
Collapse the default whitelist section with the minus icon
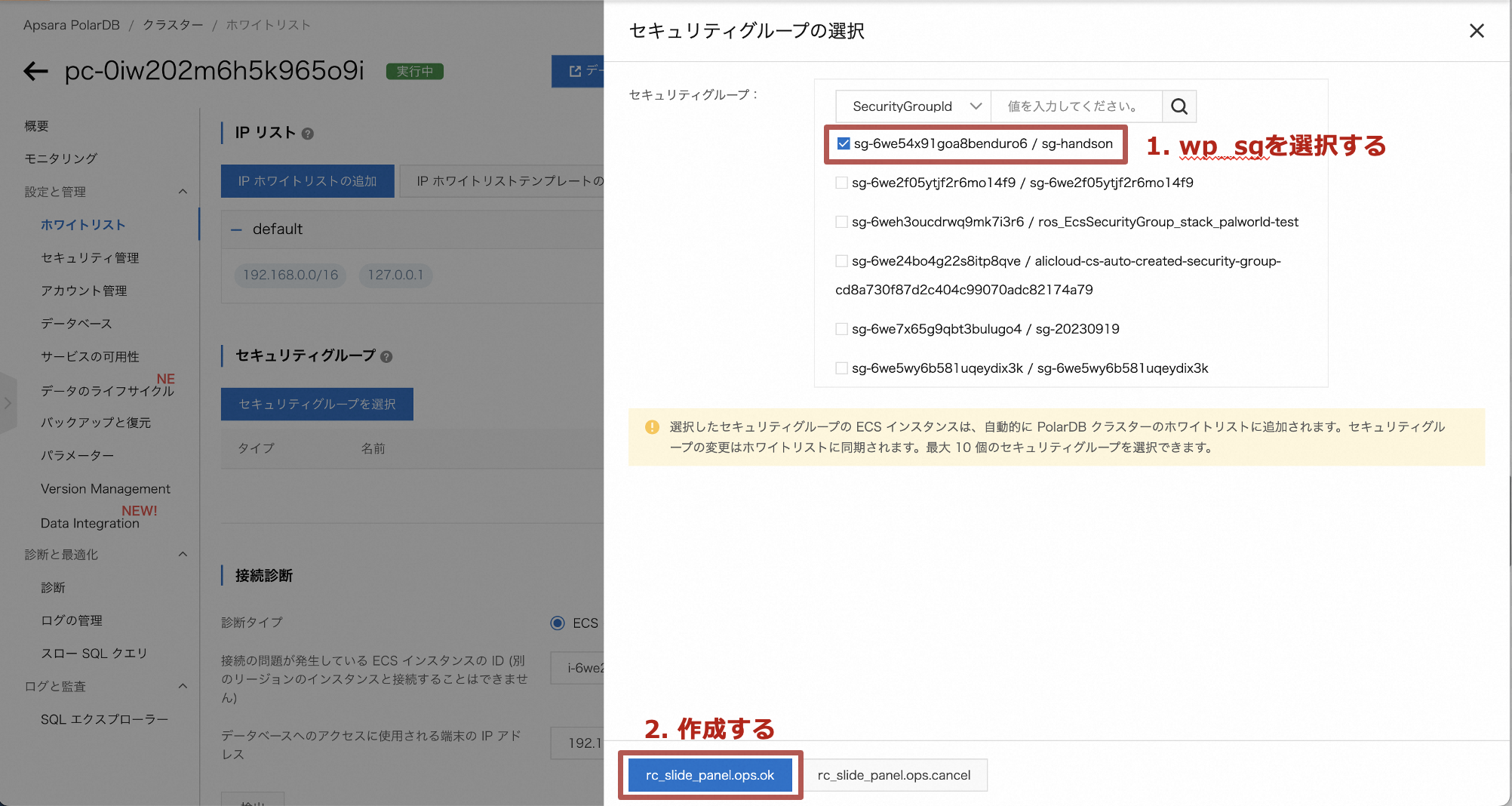pos(237,229)
